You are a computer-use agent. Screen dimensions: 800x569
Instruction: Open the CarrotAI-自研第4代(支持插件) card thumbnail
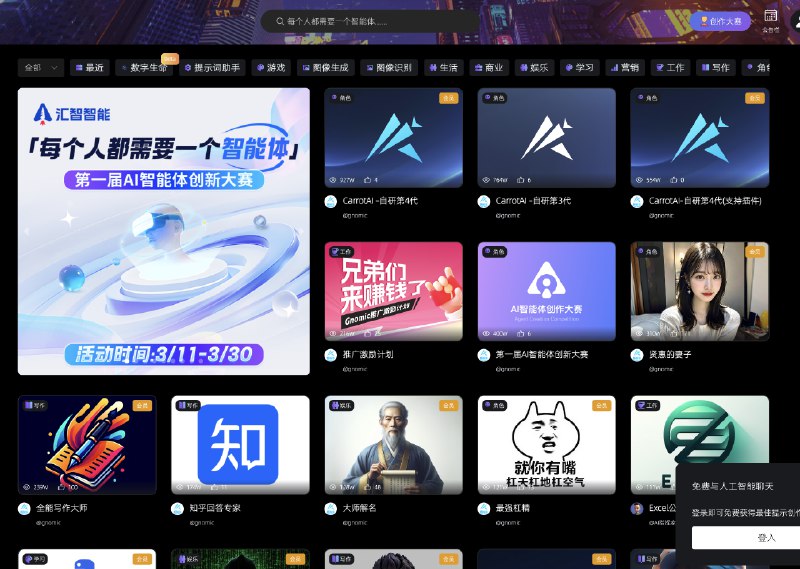pyautogui.click(x=699, y=138)
